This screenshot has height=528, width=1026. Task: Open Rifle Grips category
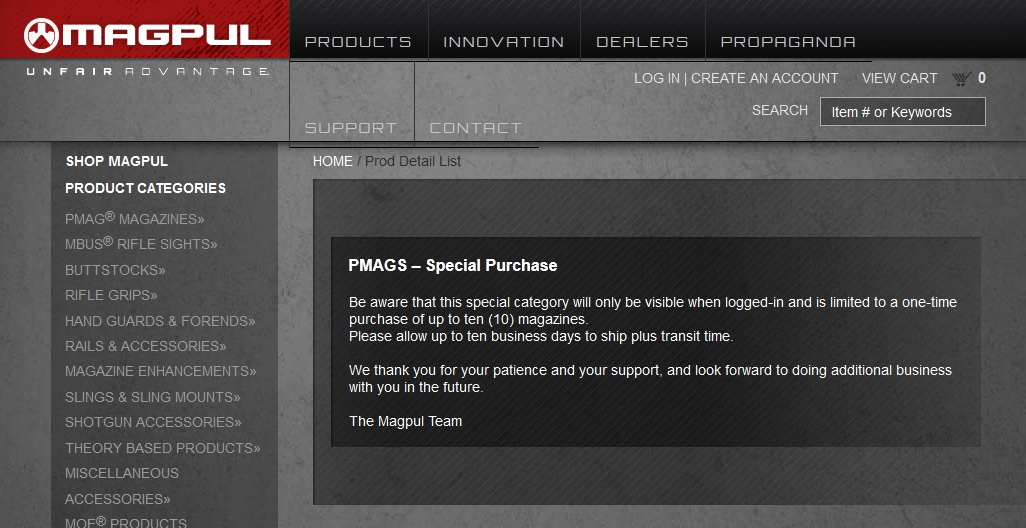(111, 295)
